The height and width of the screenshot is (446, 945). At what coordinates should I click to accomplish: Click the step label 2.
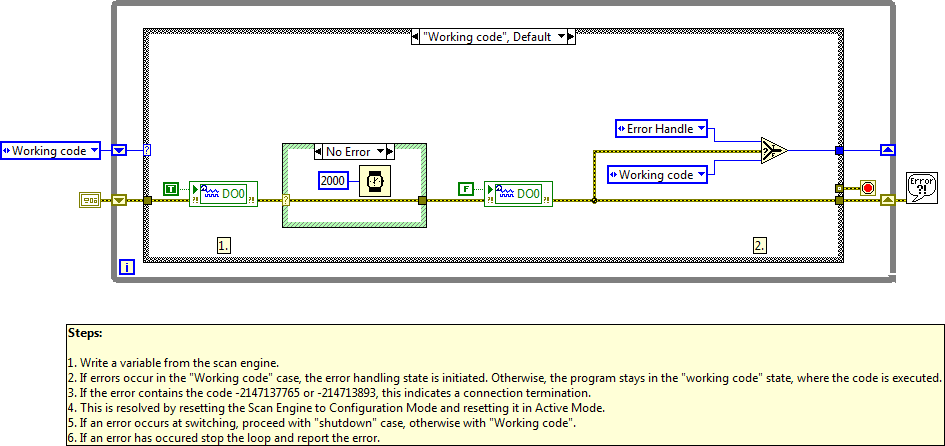(x=760, y=245)
